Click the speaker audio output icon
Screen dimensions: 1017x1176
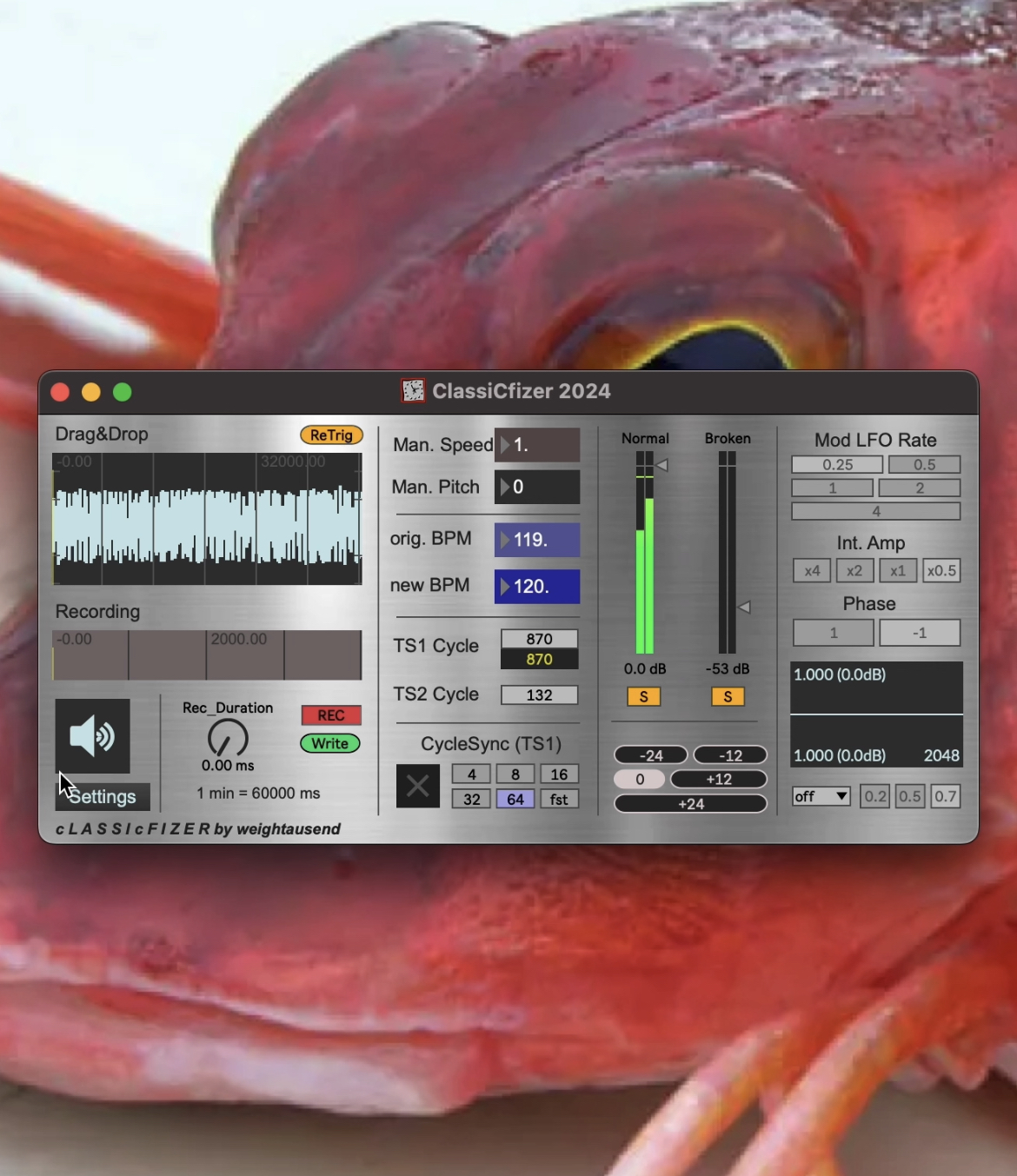click(92, 735)
